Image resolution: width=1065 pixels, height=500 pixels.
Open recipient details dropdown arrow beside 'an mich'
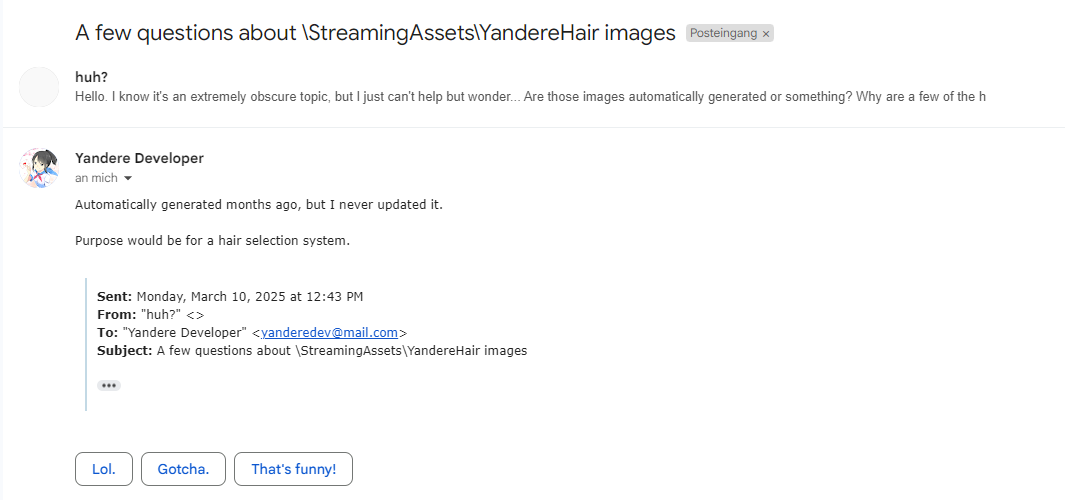127,178
